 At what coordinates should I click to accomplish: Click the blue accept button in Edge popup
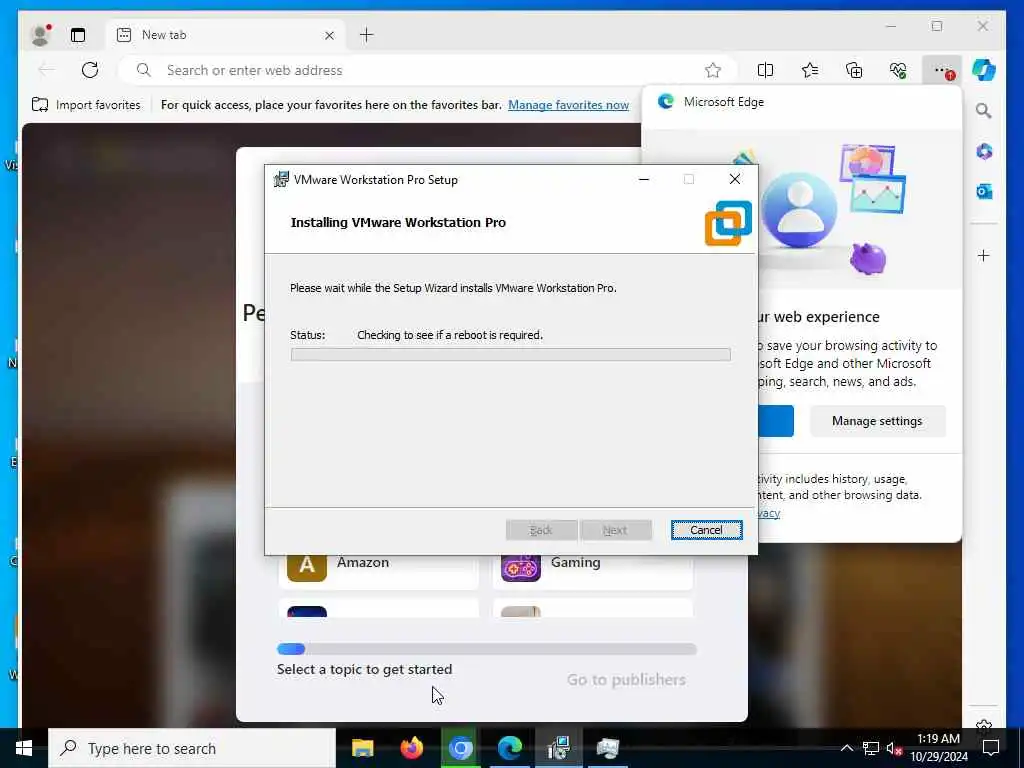(x=776, y=421)
